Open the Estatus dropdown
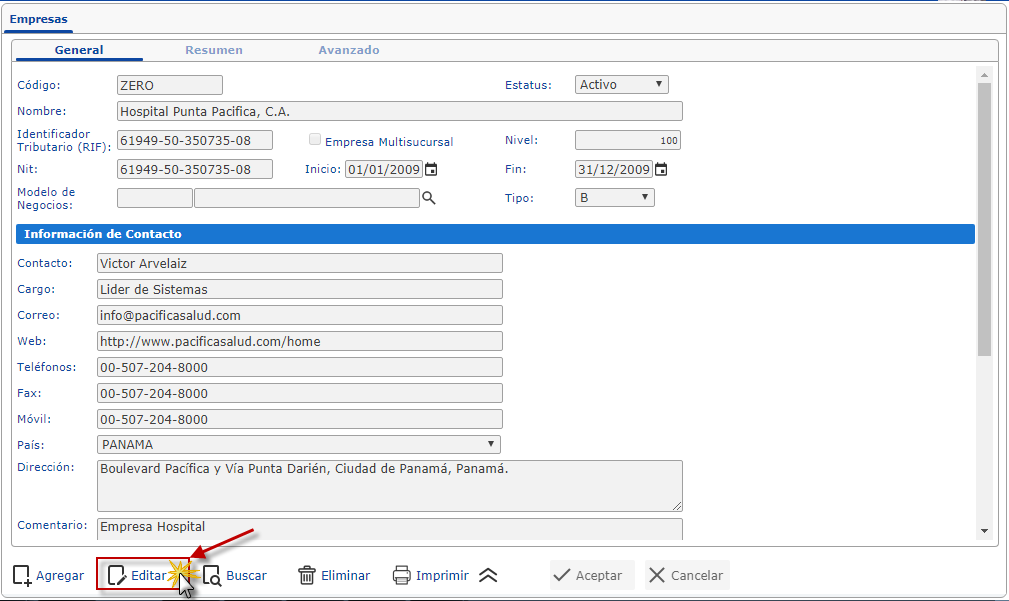Viewport: 1009px width, 601px height. tap(622, 85)
